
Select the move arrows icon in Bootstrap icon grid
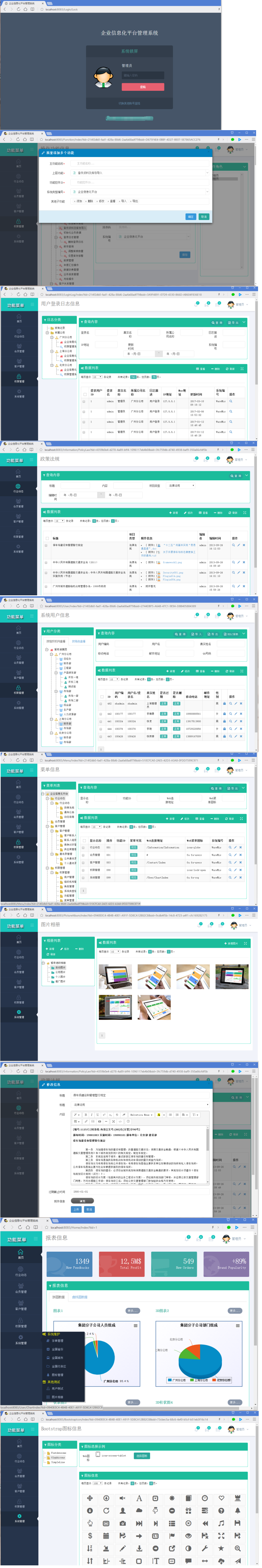point(90,1498)
